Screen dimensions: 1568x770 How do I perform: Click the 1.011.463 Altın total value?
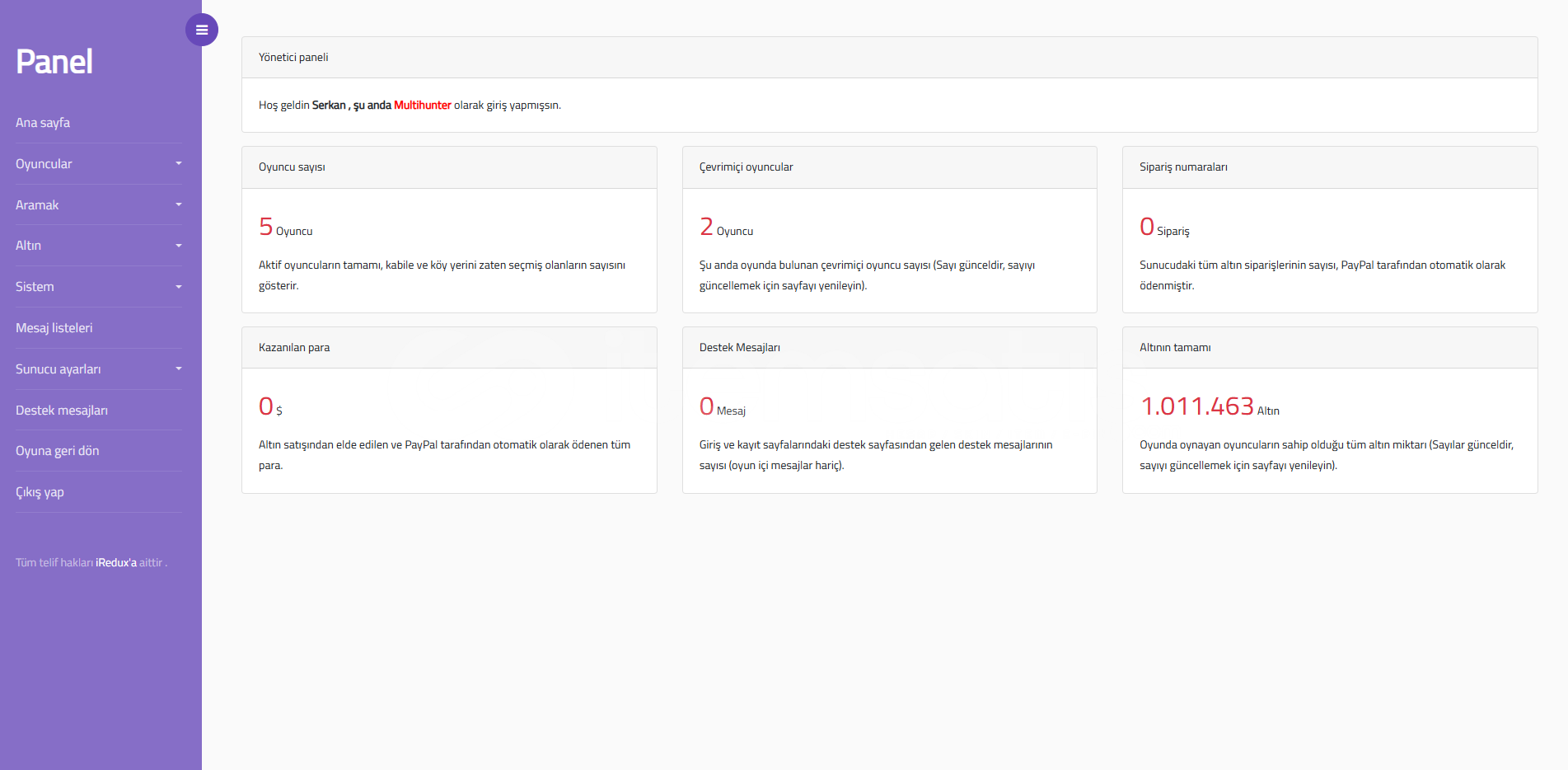[1197, 406]
